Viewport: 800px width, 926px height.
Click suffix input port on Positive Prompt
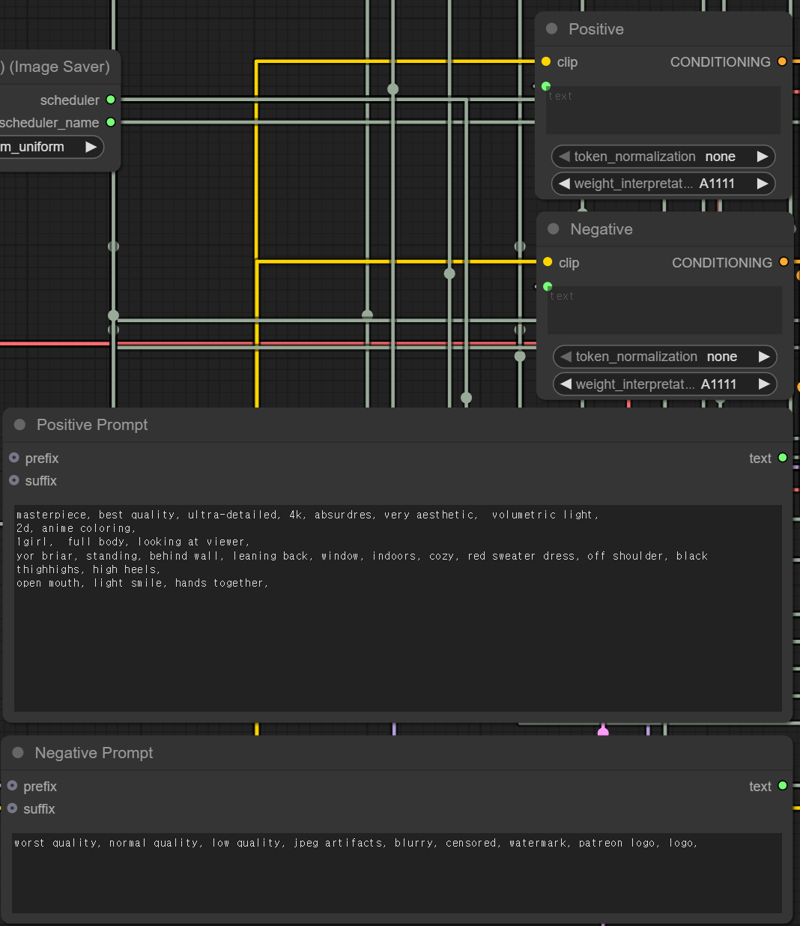(x=14, y=480)
